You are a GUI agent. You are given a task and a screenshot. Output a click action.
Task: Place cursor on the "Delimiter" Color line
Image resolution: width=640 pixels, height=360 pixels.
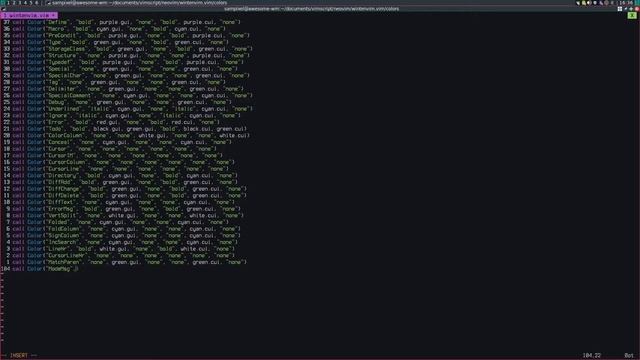click(x=128, y=89)
